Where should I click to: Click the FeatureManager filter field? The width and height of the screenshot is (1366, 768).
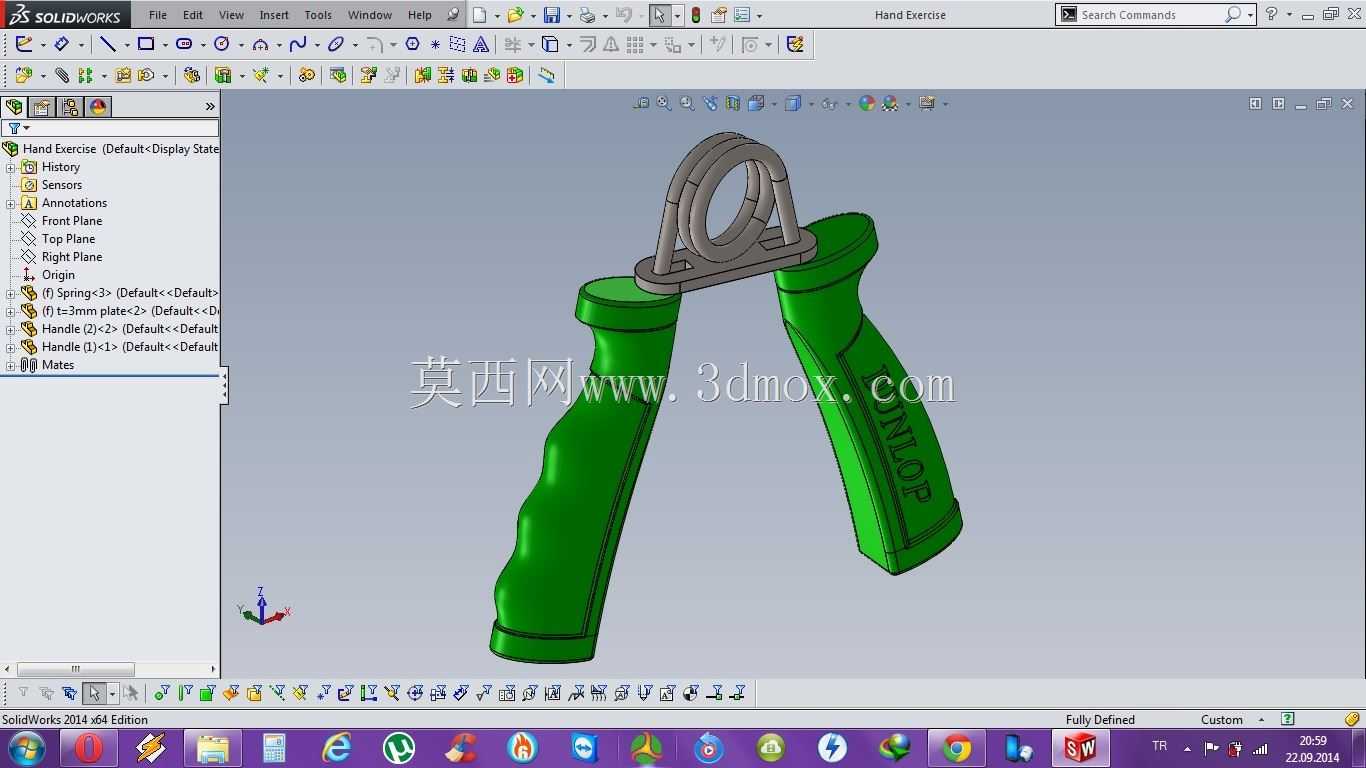tap(110, 128)
